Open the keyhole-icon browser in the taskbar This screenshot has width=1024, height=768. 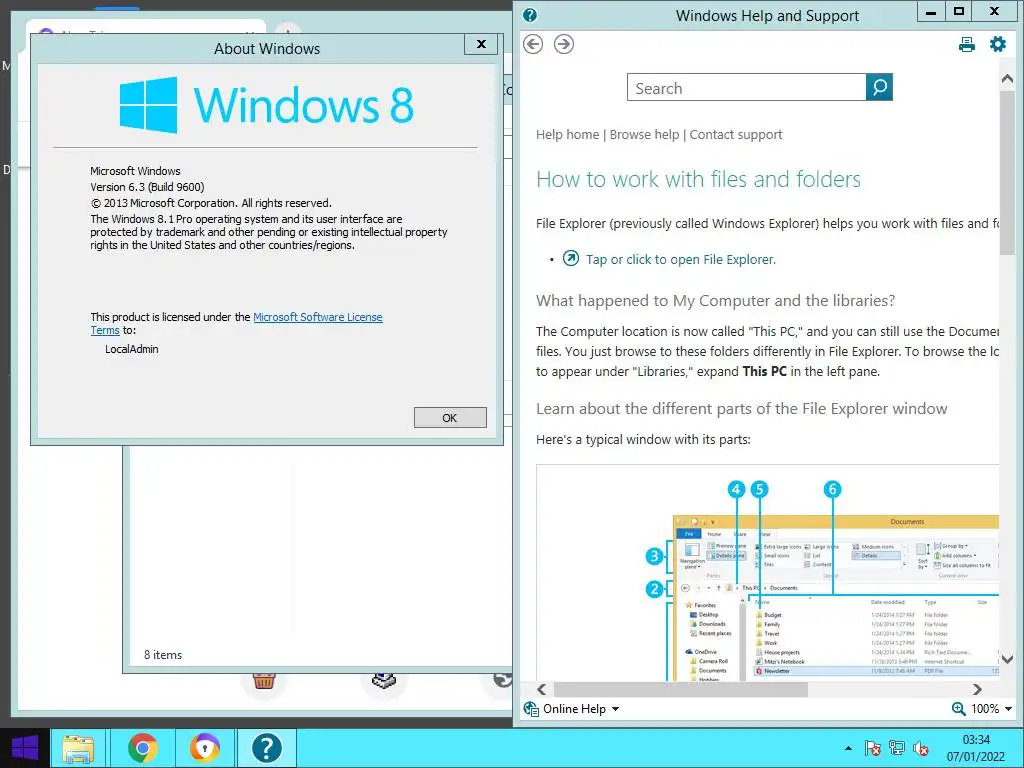click(x=204, y=748)
